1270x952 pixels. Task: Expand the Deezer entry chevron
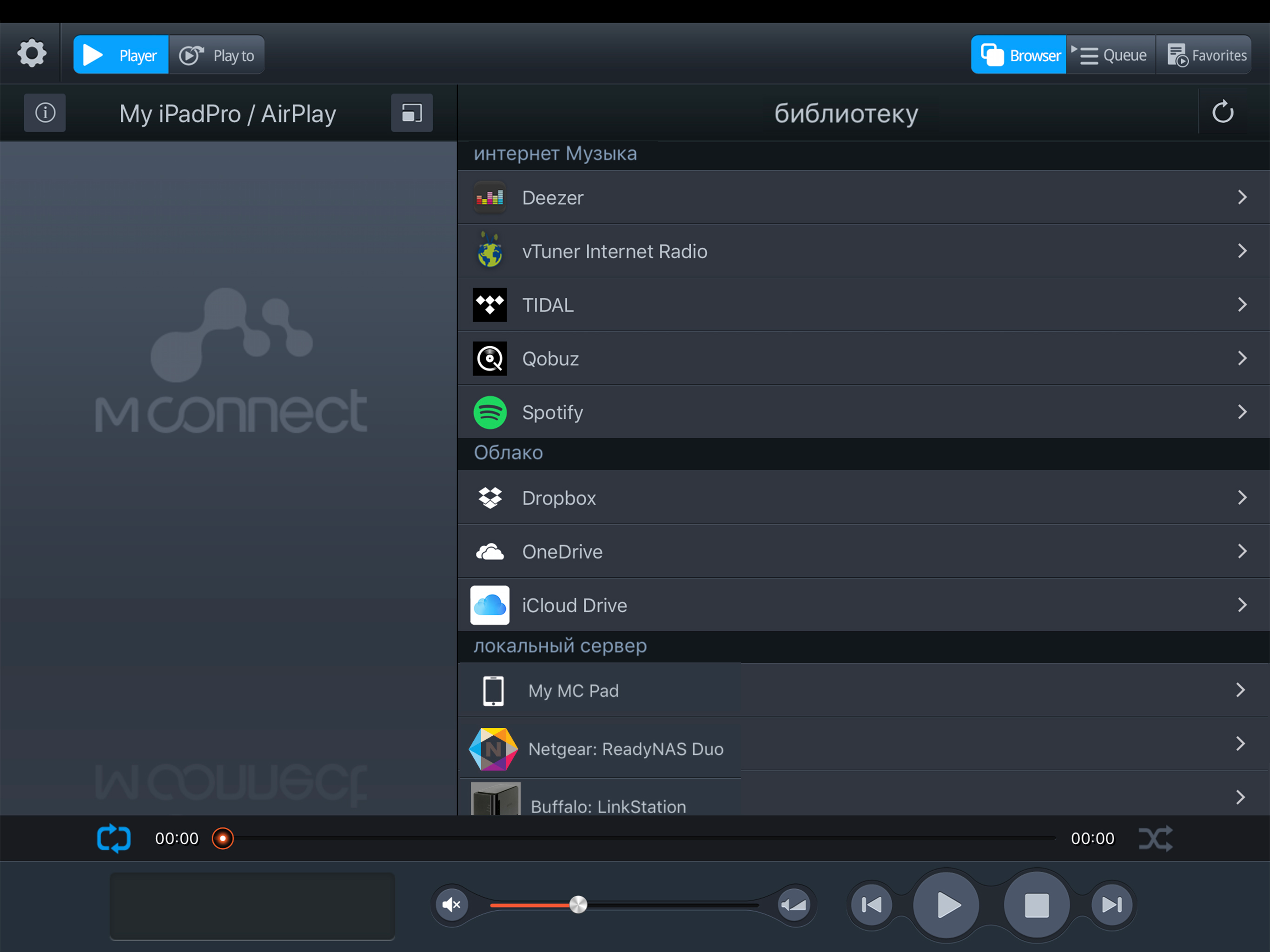pos(1242,198)
